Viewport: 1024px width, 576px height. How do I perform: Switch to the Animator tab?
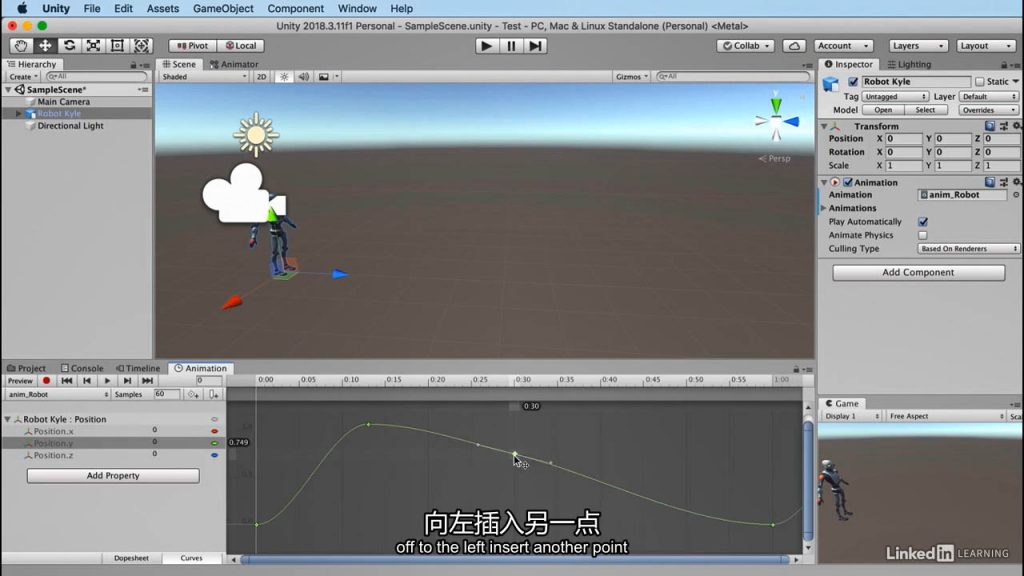coord(234,64)
